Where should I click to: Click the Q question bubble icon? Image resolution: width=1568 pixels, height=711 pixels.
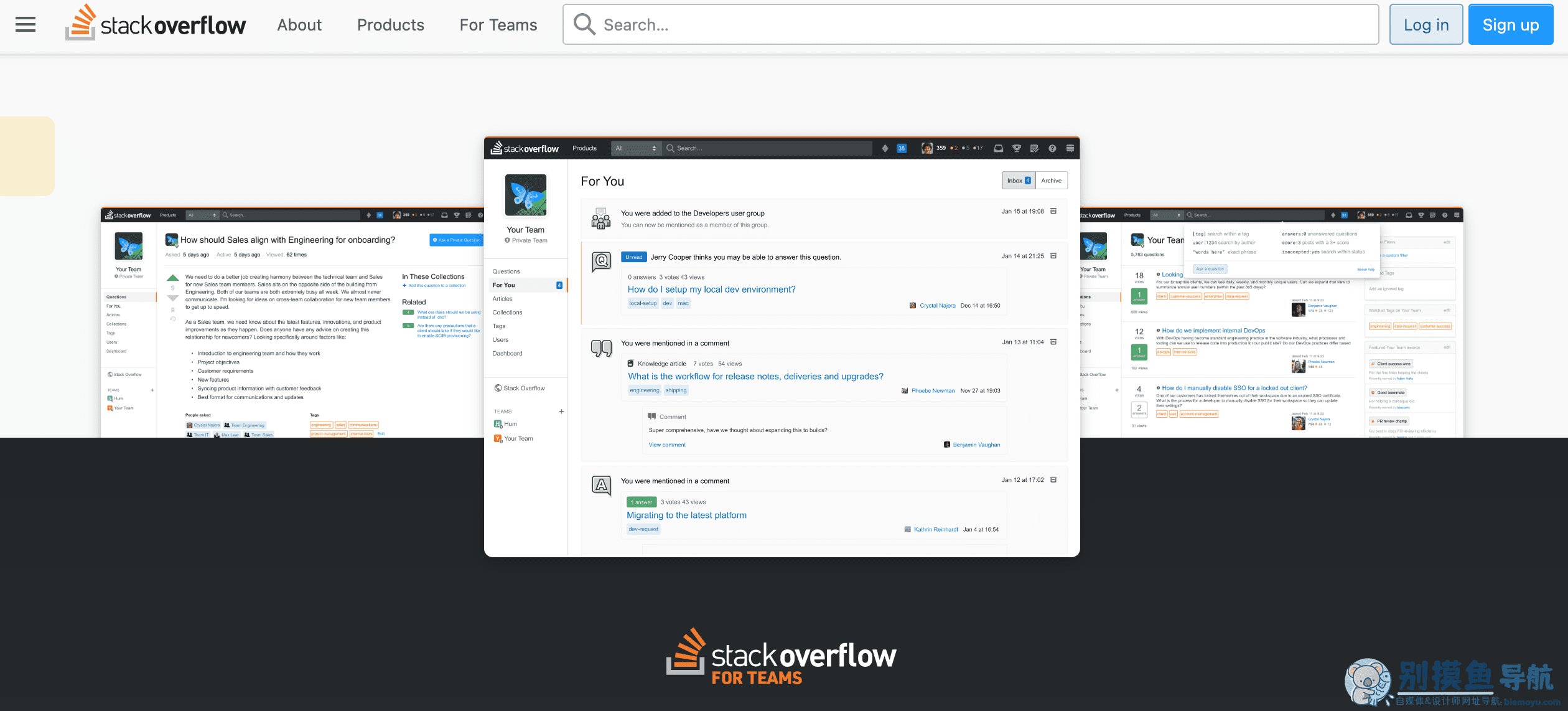click(x=601, y=261)
